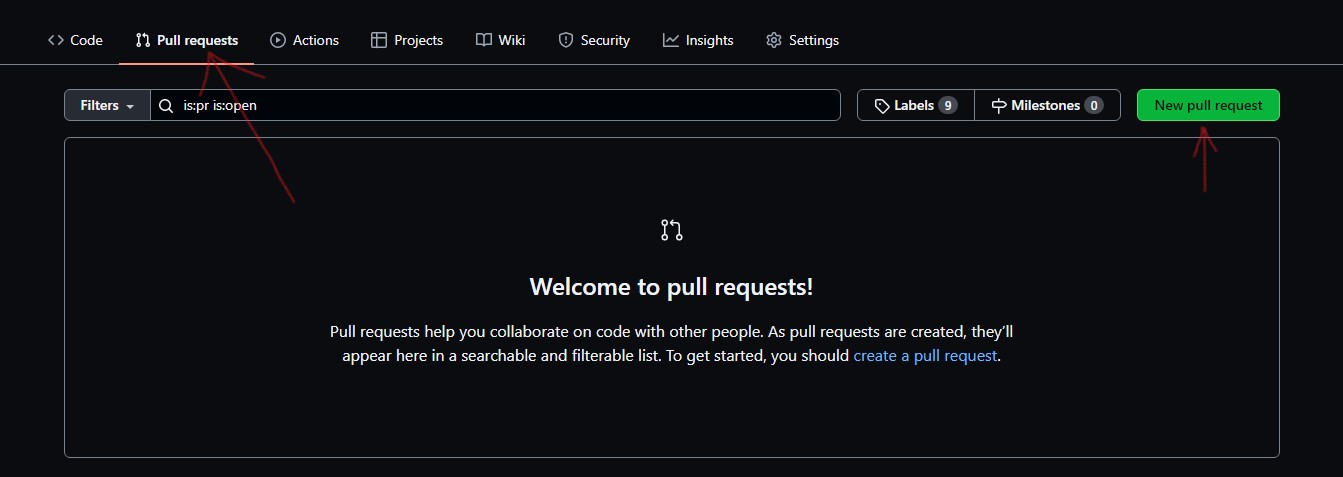Open the Projects tab
The height and width of the screenshot is (477, 1343).
tap(407, 40)
